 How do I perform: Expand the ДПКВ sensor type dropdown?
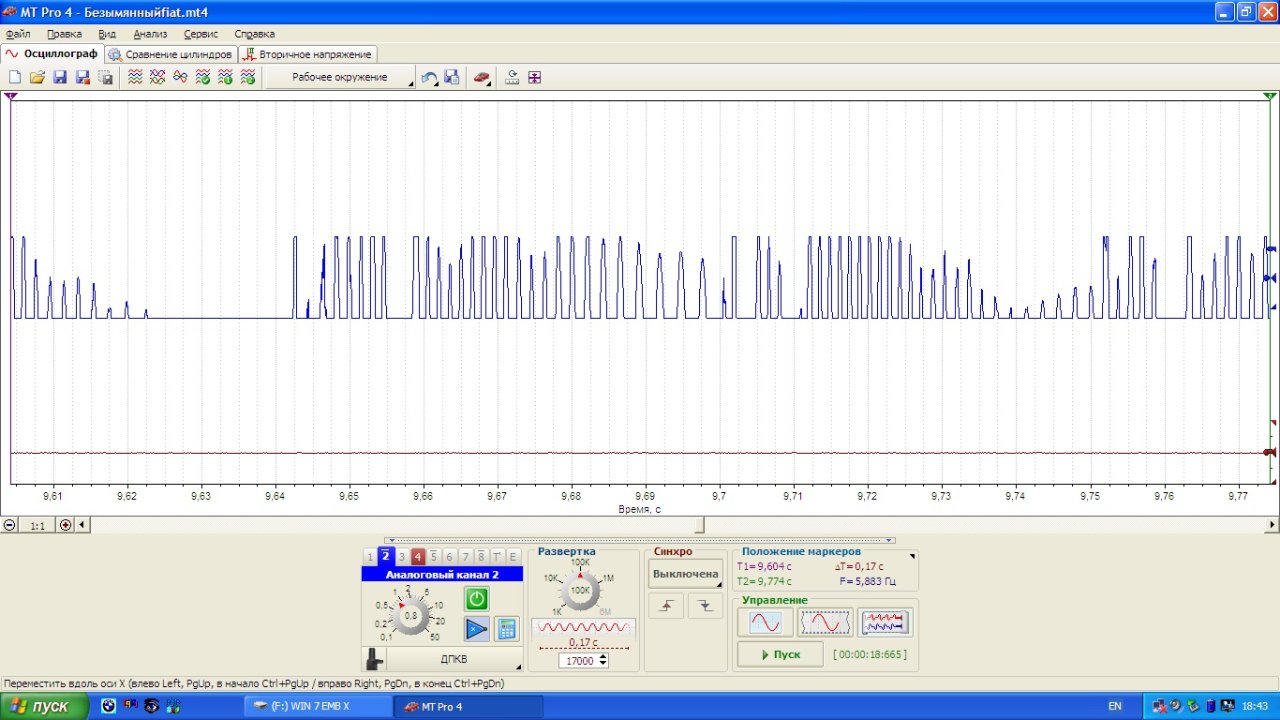tap(454, 660)
